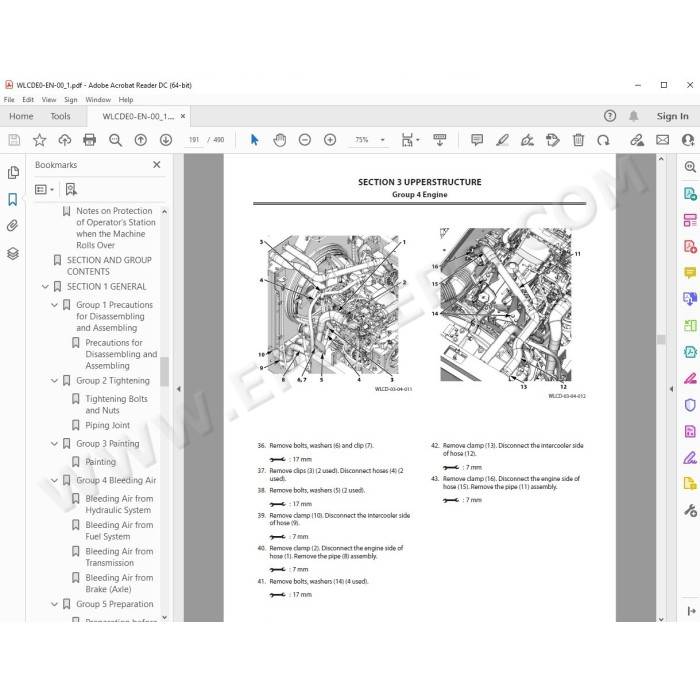Open notifications bell
This screenshot has height=700, width=700.
(x=633, y=116)
